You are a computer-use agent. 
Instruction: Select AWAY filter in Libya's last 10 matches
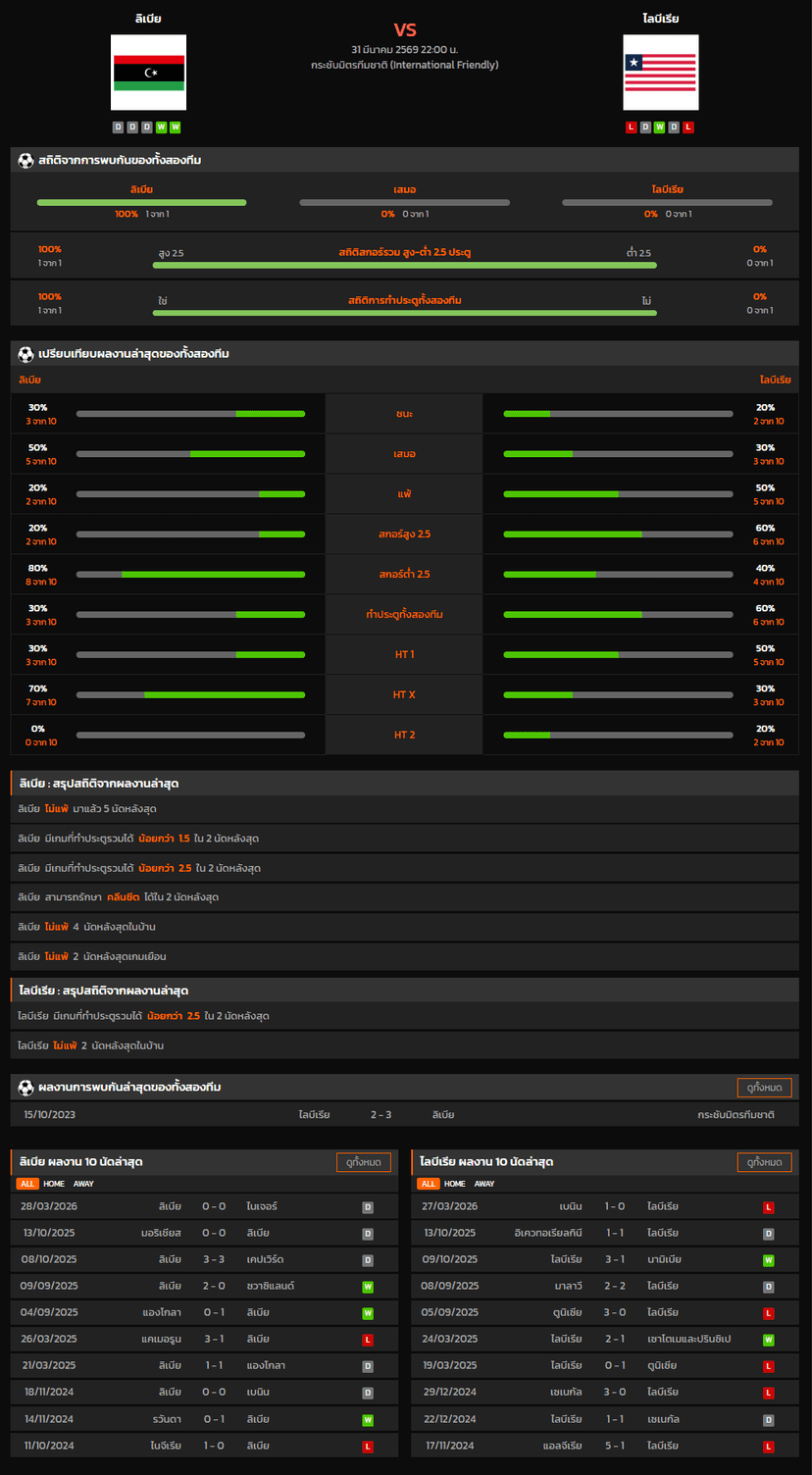coord(83,1184)
